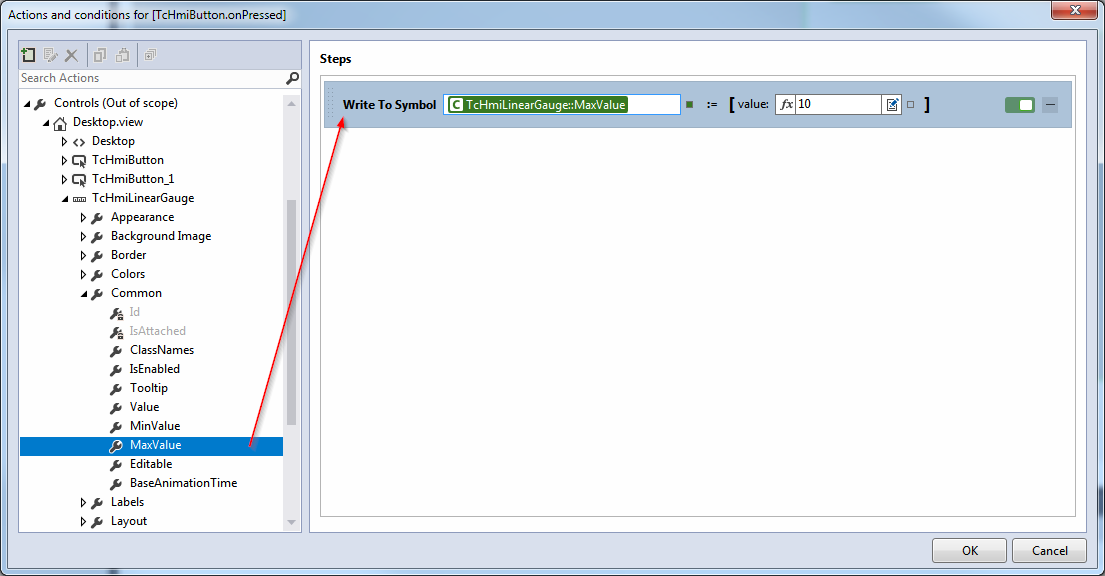This screenshot has height=576, width=1105.
Task: Click the green C symbol chip icon
Action: (456, 104)
